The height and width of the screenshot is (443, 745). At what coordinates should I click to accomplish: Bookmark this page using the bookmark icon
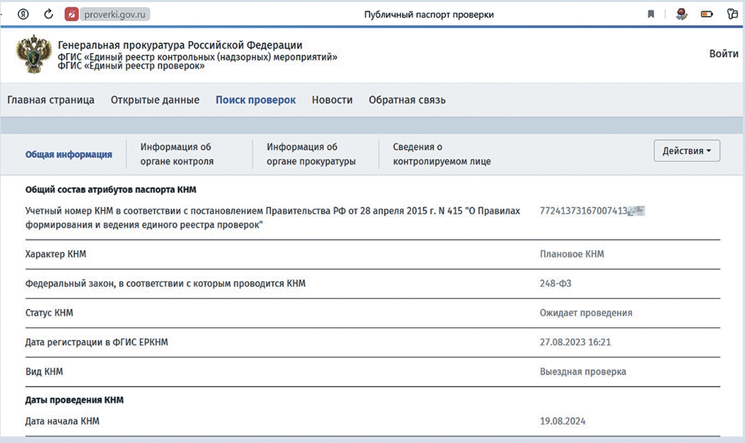(x=651, y=15)
